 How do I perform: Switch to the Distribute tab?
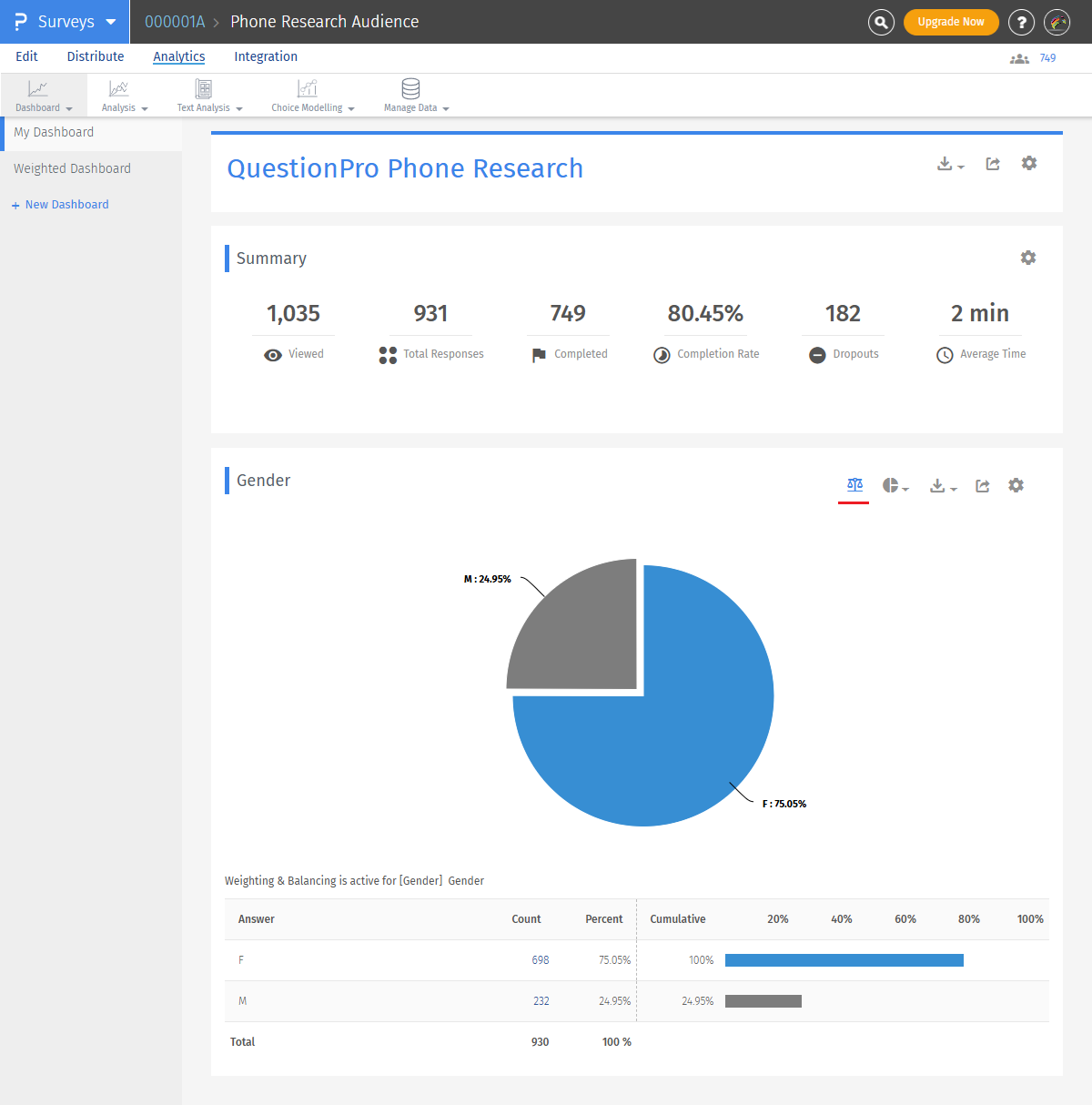tap(96, 56)
